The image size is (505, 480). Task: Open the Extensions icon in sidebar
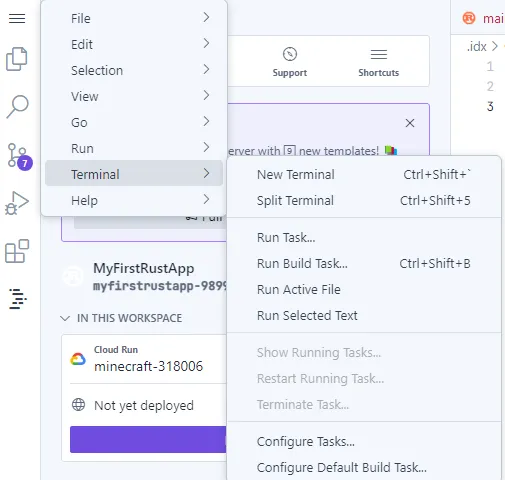17,251
